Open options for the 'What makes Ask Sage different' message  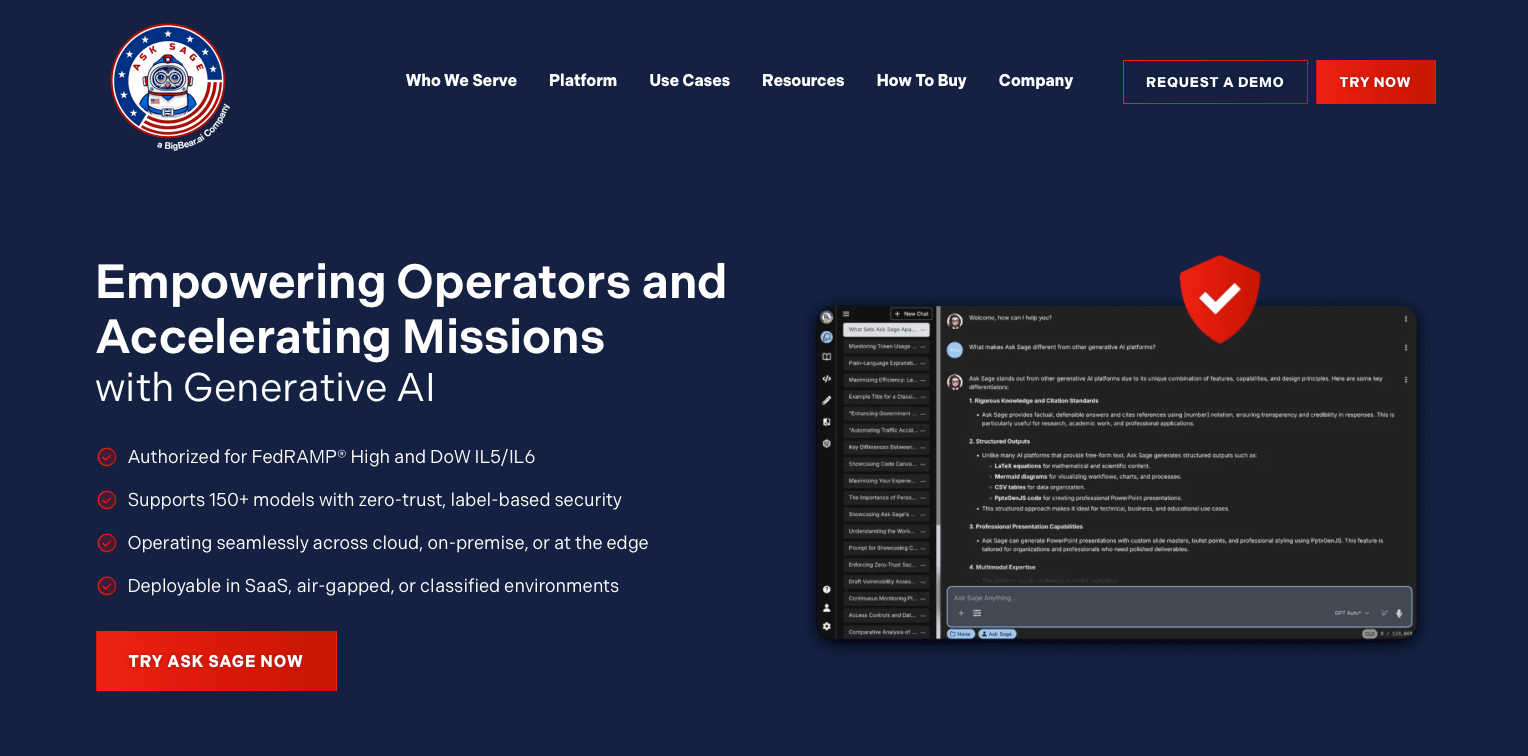tap(1406, 348)
